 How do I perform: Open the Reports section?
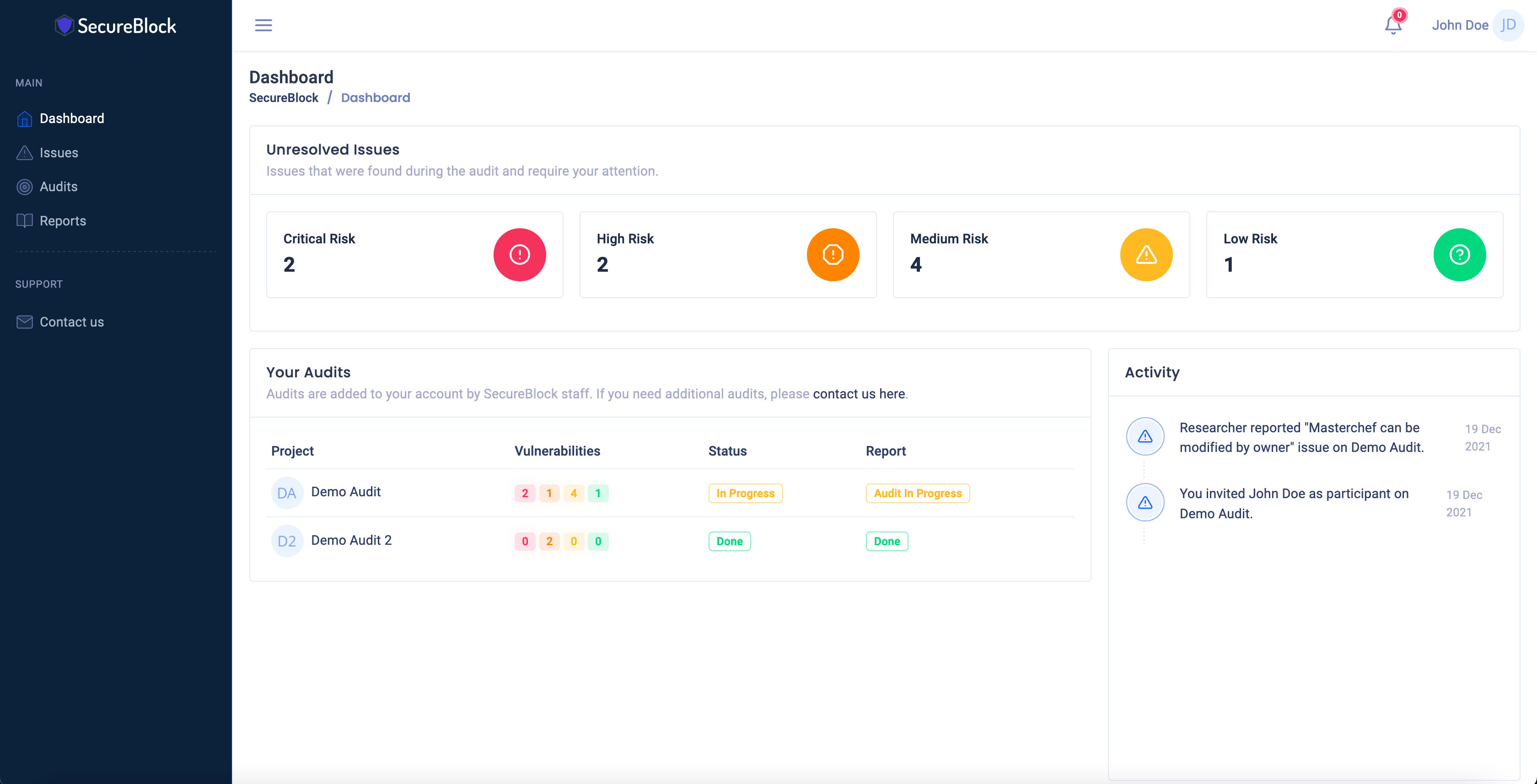63,221
